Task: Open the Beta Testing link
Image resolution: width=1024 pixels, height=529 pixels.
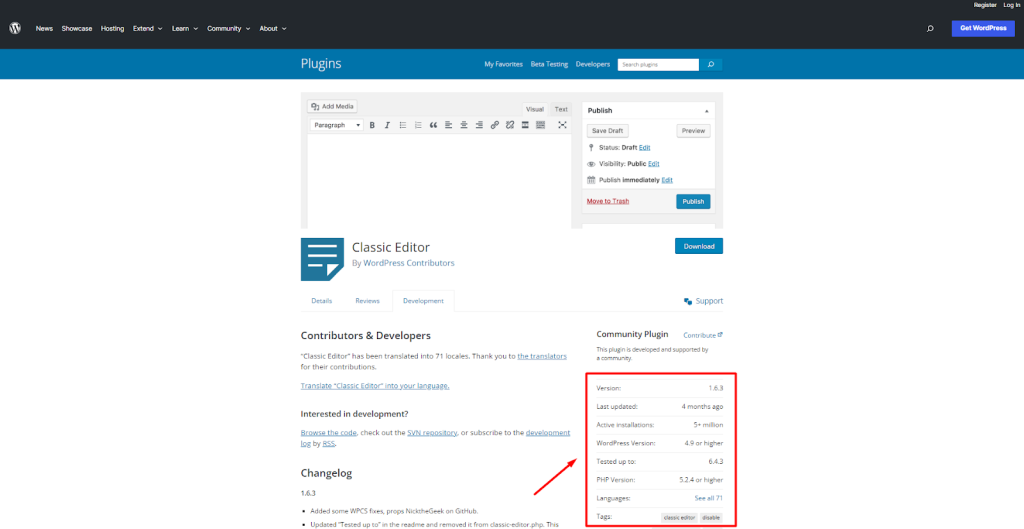Action: 549,65
